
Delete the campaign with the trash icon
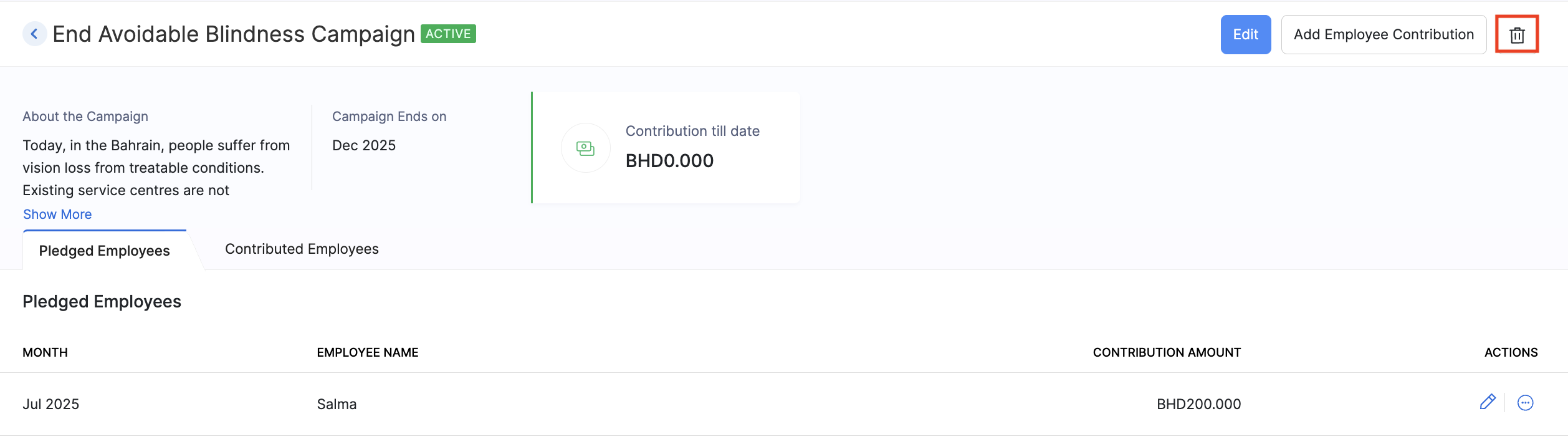tap(1517, 35)
